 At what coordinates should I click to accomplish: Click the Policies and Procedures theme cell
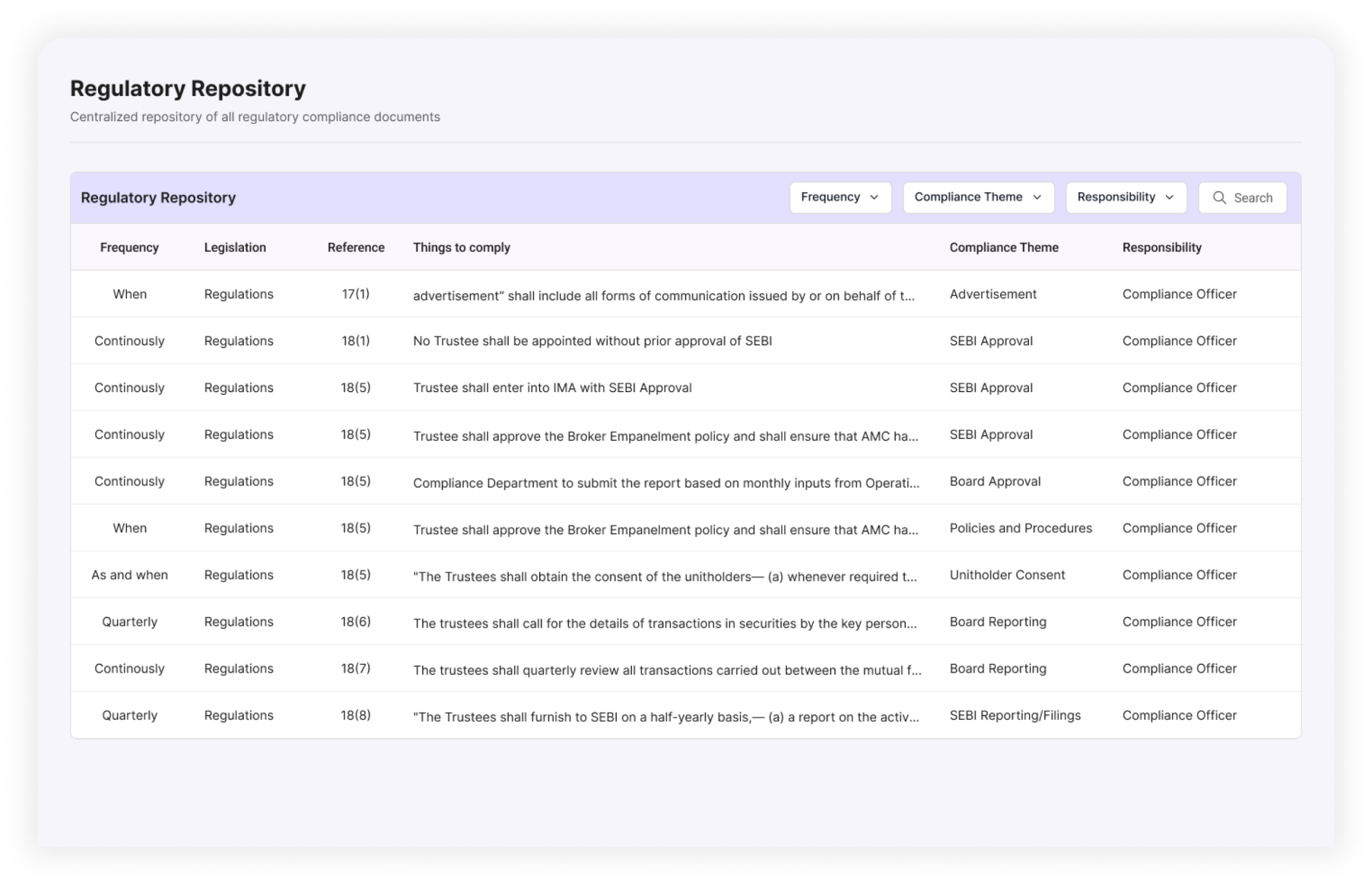[1021, 528]
